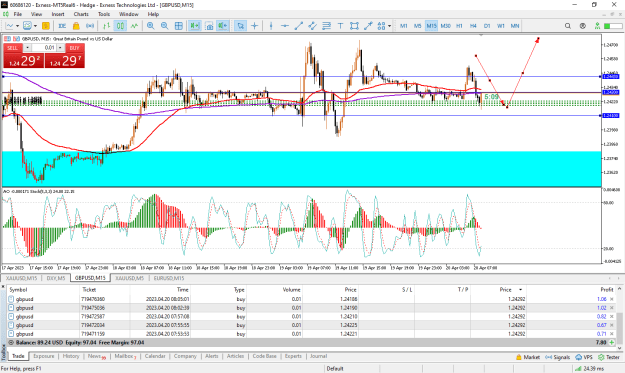Click the Zoom In magnifier icon

point(151,26)
